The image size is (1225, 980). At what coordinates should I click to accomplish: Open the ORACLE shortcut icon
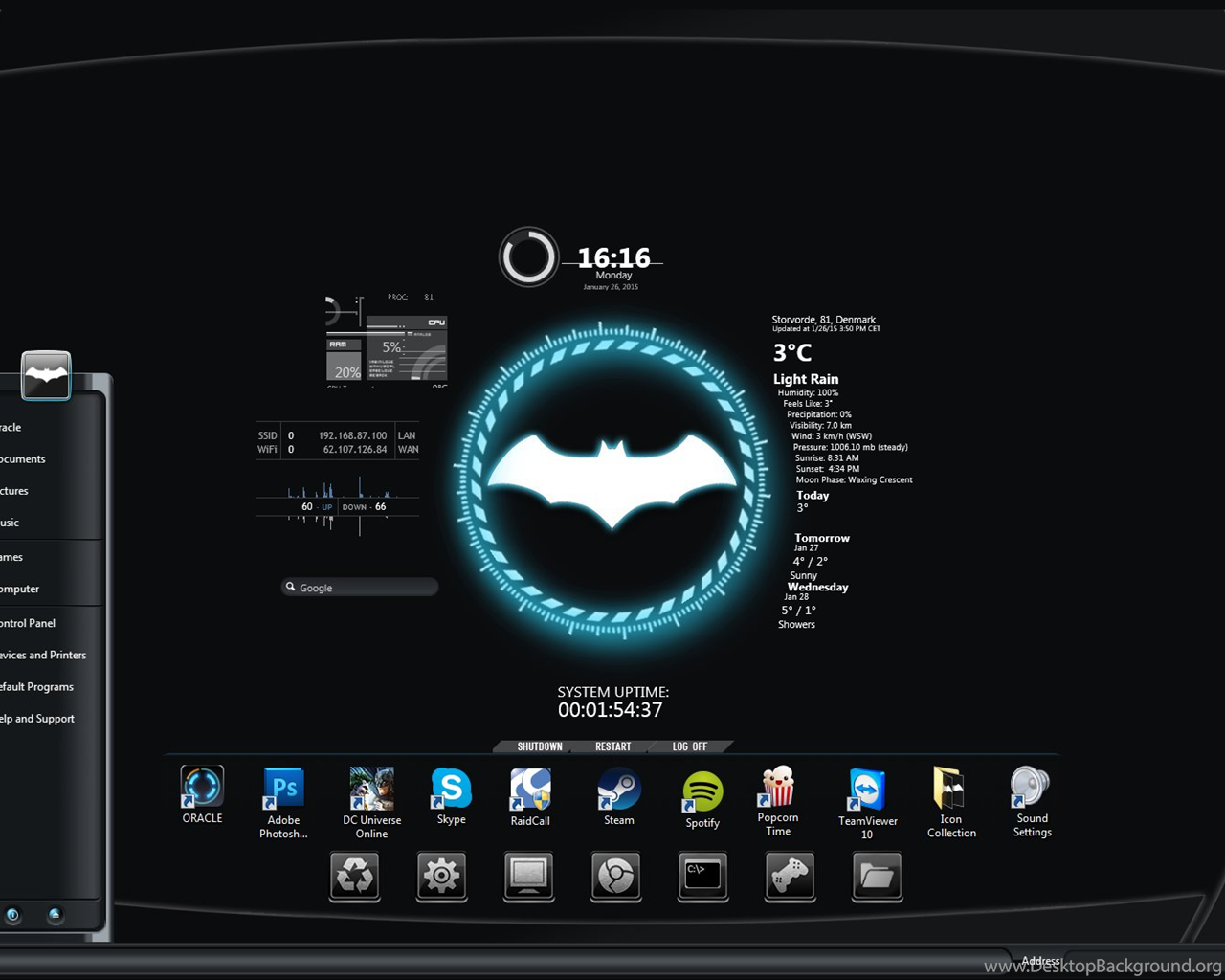pos(202,788)
